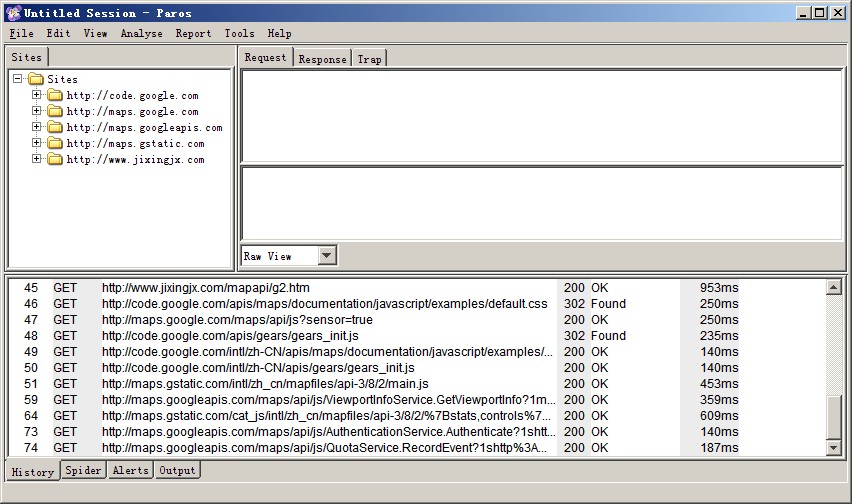Open the File menu
This screenshot has width=852, height=504.
coord(22,33)
